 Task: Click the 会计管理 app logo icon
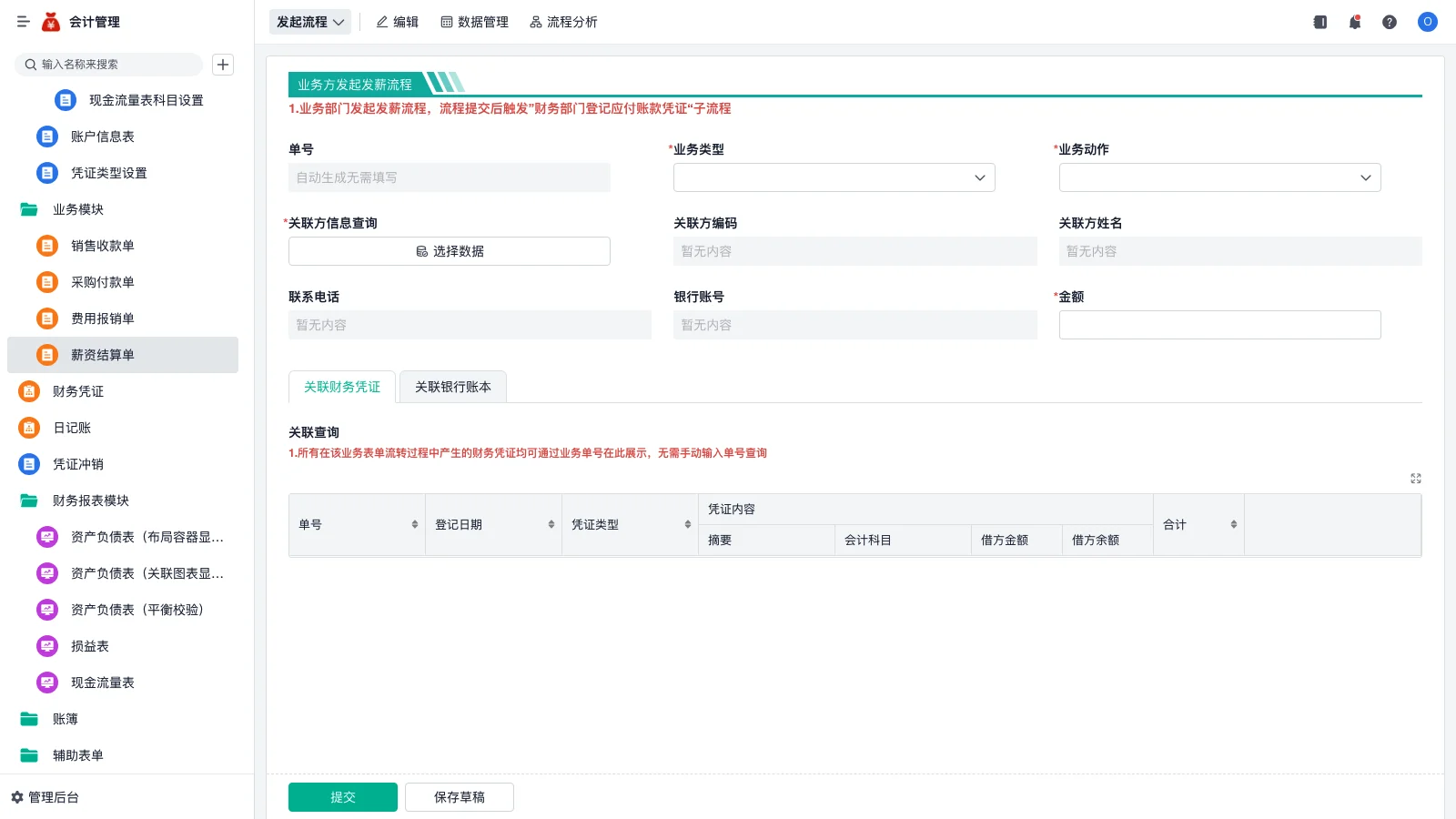coord(51,22)
